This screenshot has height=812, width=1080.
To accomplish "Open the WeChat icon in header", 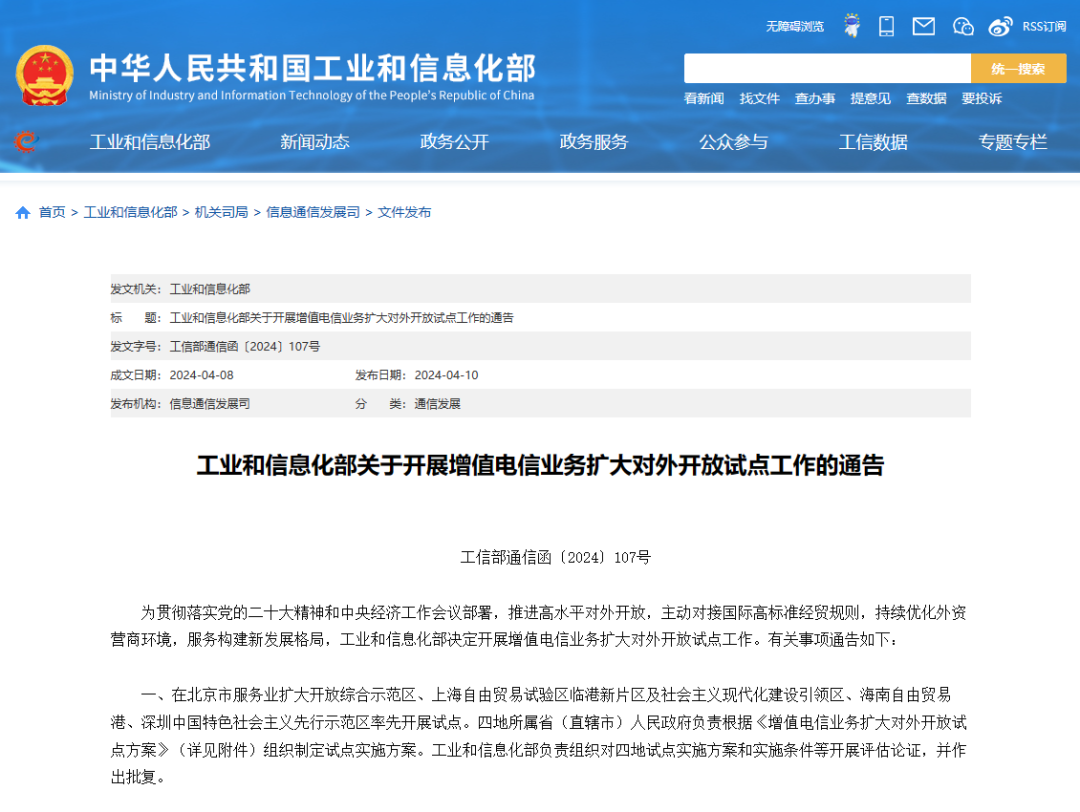I will tap(963, 26).
